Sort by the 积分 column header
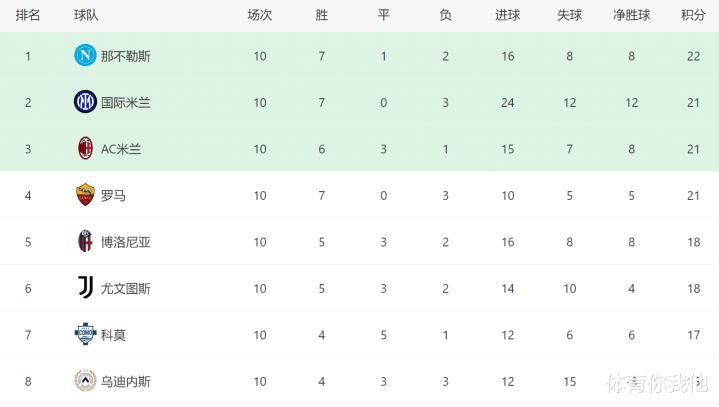719x407 pixels. (x=692, y=15)
